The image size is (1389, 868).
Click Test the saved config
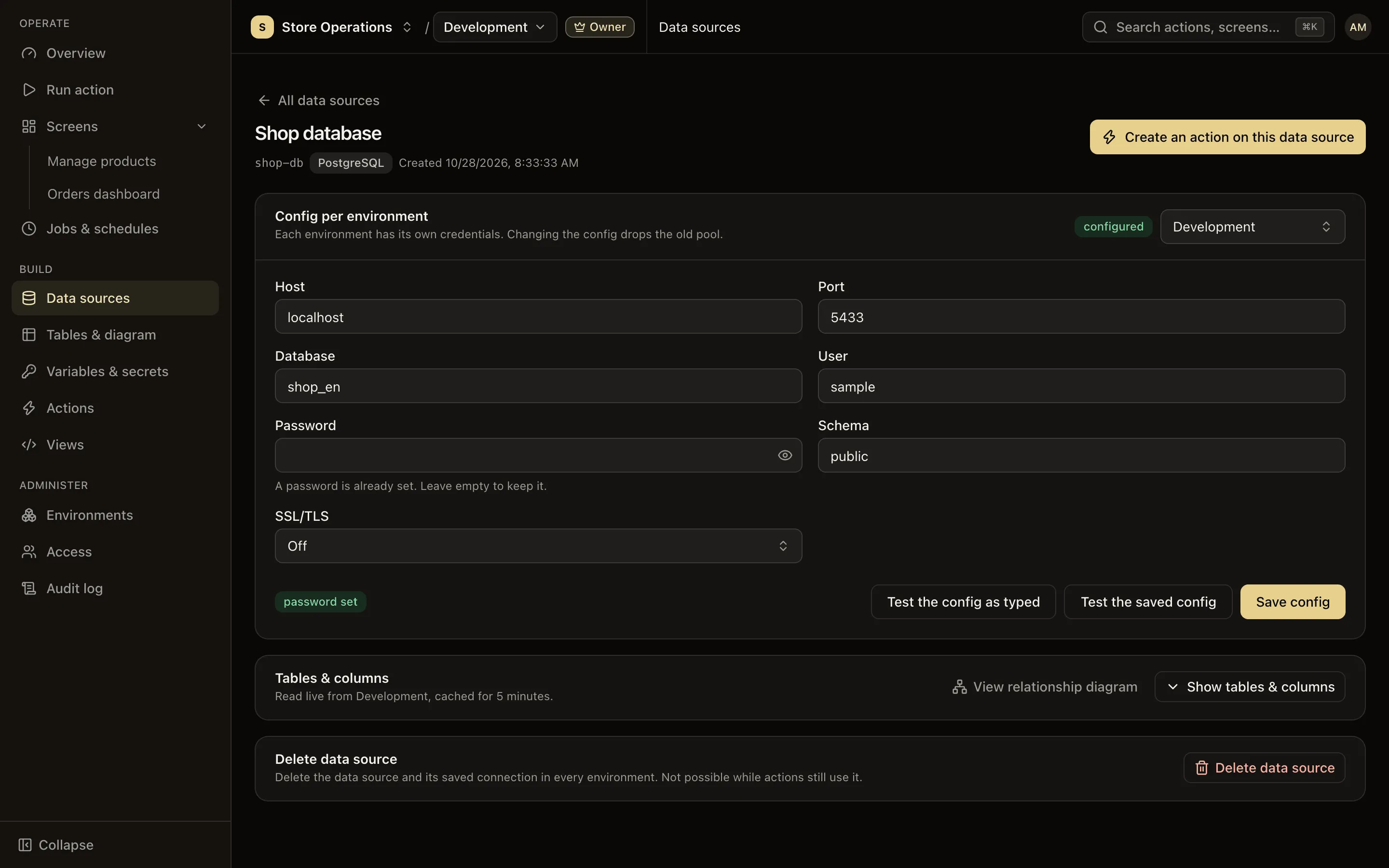pyautogui.click(x=1148, y=602)
